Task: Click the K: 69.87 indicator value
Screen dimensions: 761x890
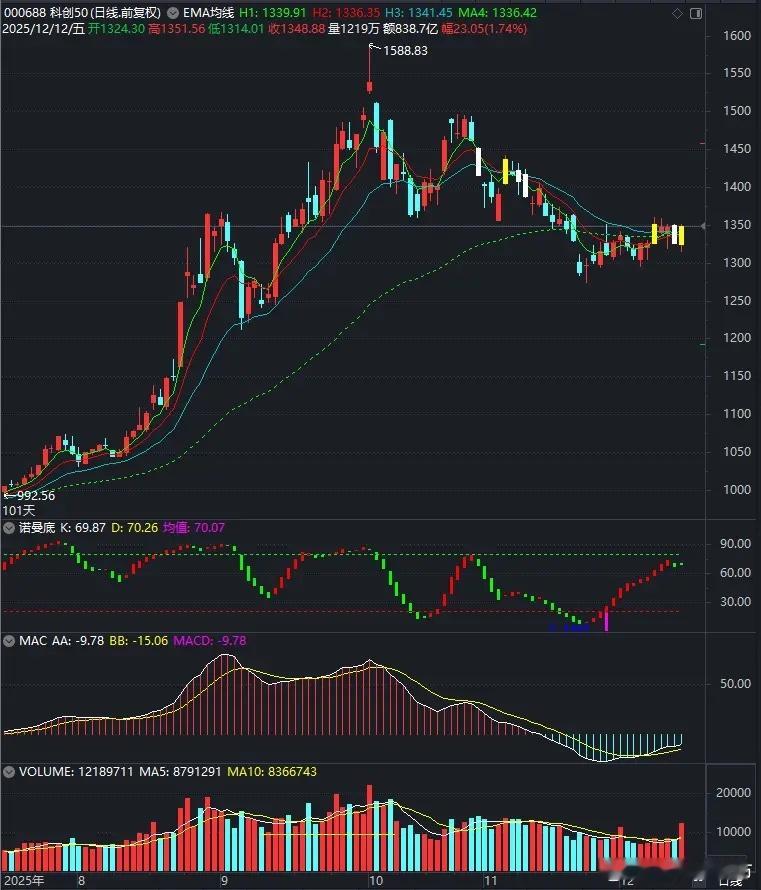Action: tap(83, 528)
